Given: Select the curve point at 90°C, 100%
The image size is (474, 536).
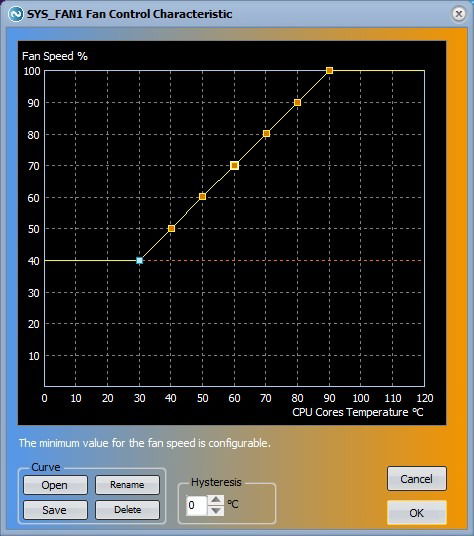Looking at the screenshot, I should point(329,70).
